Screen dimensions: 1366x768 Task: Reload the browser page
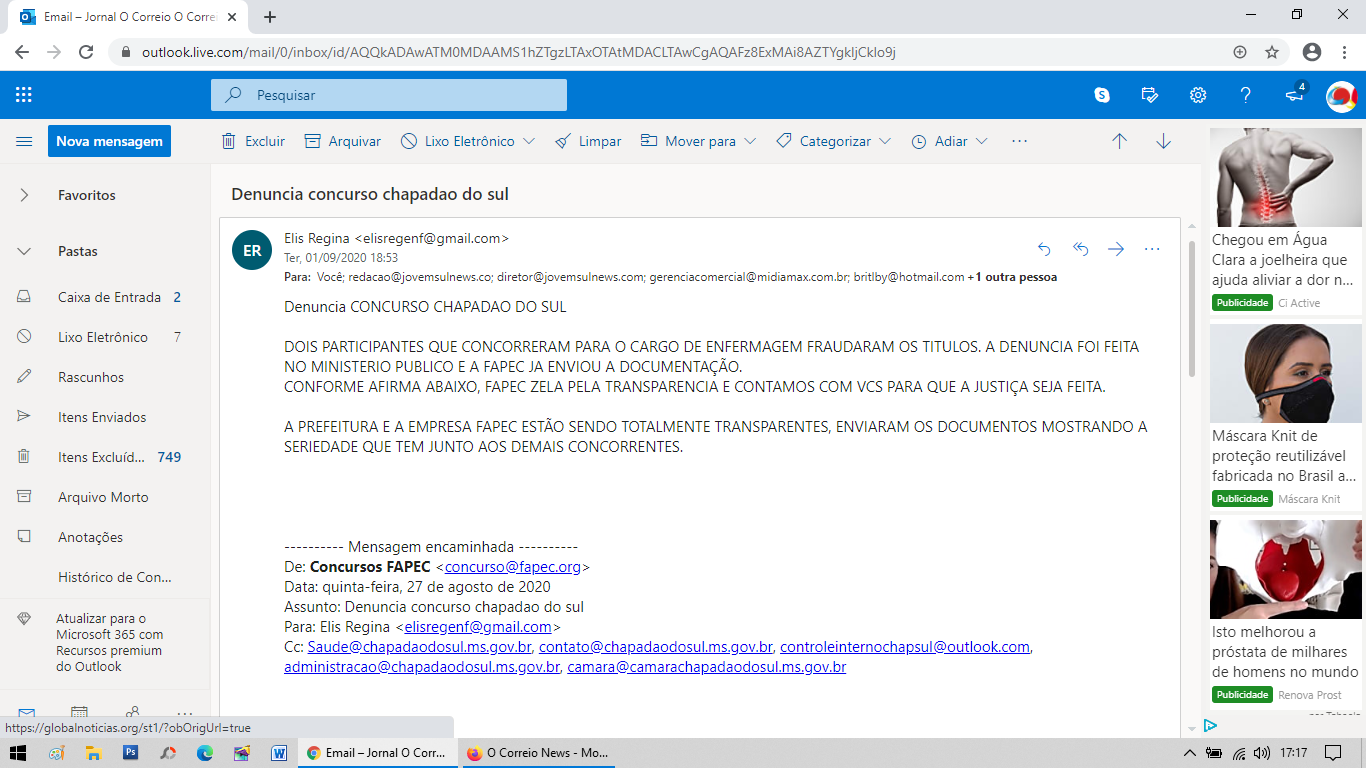(86, 52)
